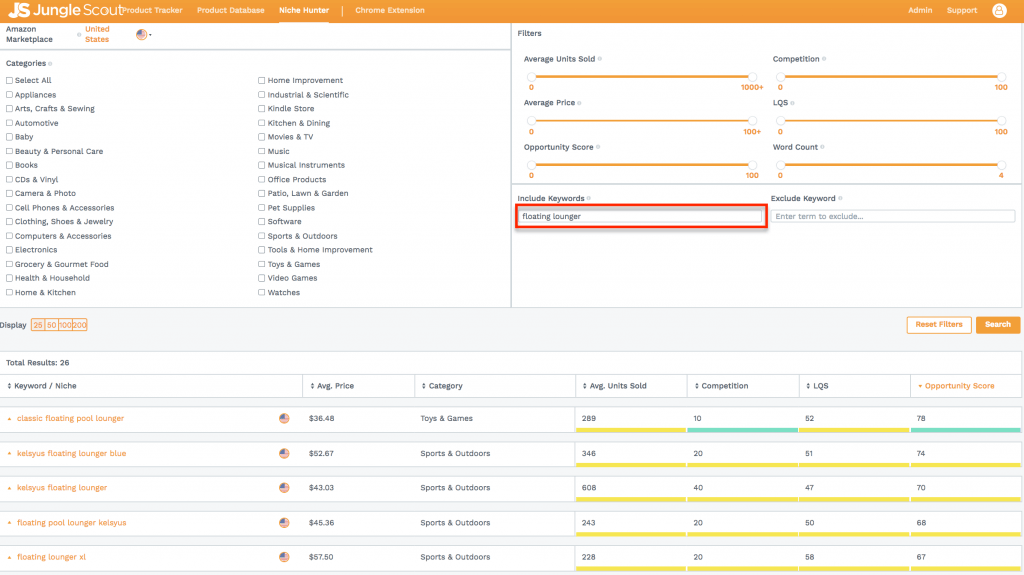Click info icon next to Include Keywords

coord(588,198)
